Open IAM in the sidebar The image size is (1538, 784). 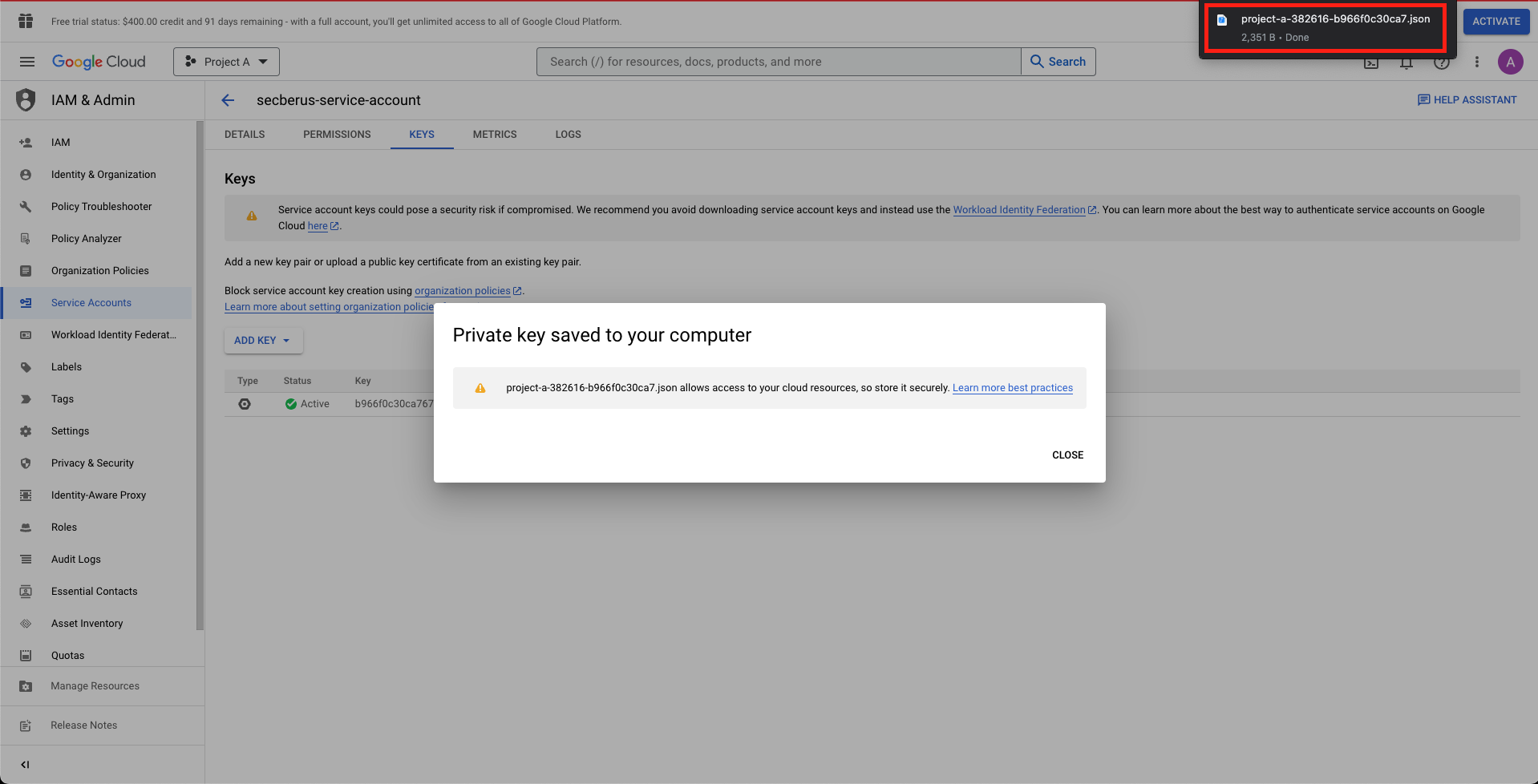96,143
